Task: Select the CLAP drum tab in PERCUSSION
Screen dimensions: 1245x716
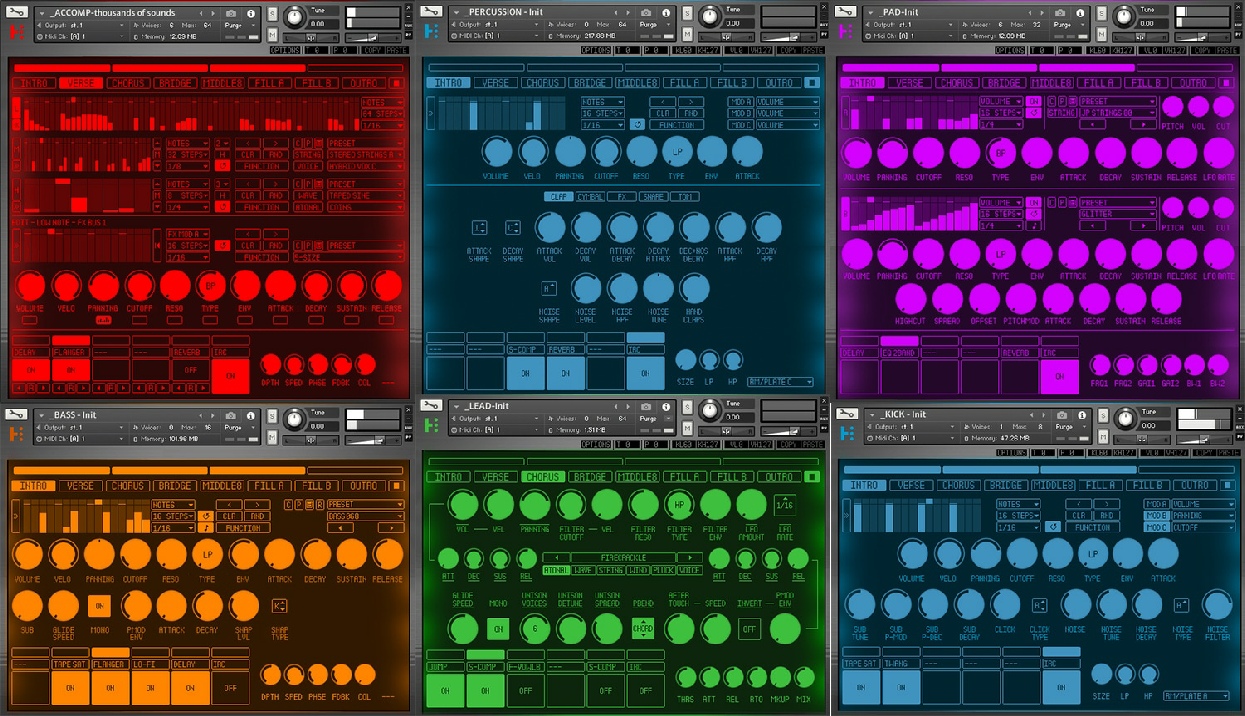Action: pos(560,196)
